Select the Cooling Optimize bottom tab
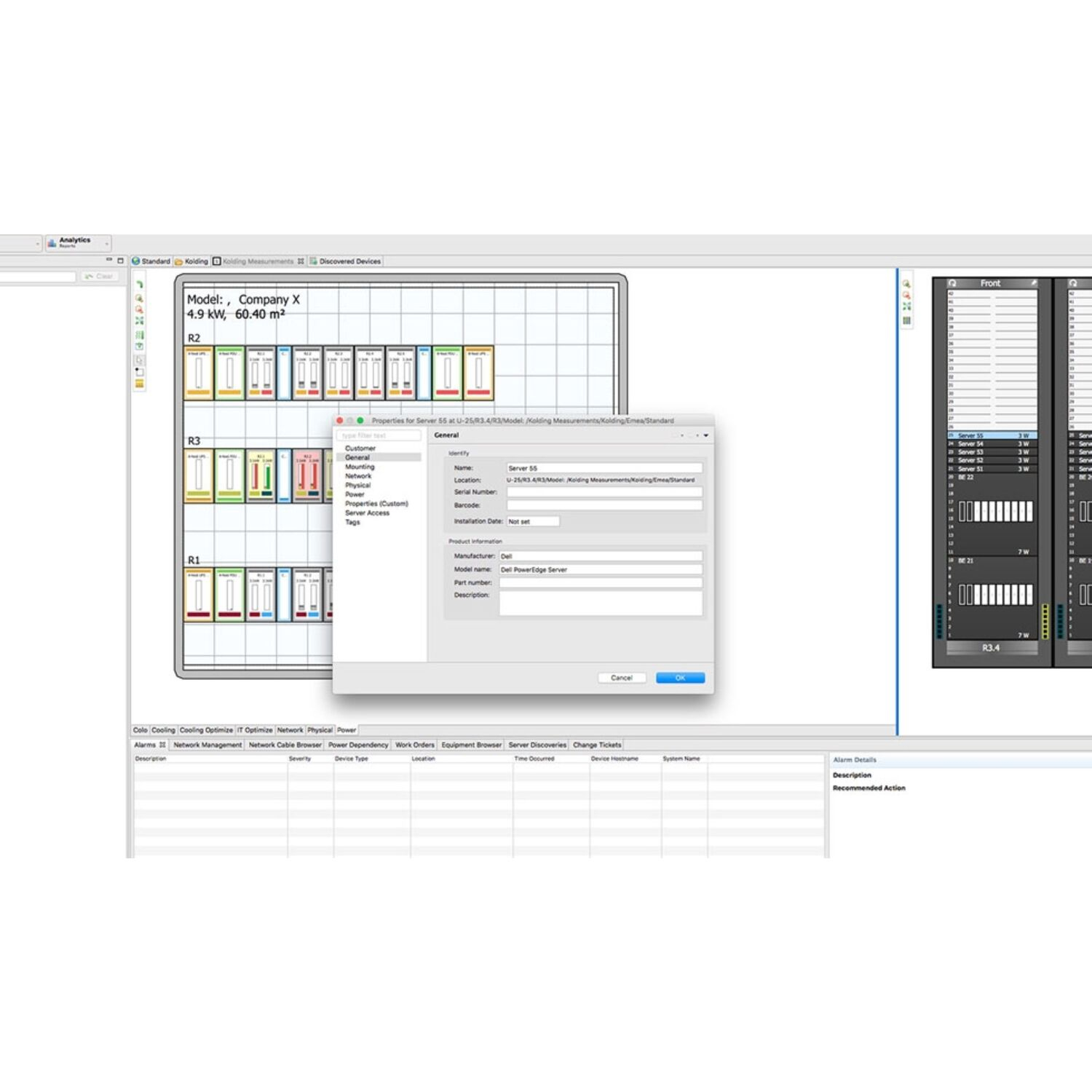Viewport: 1092px width, 1092px height. pos(206,730)
